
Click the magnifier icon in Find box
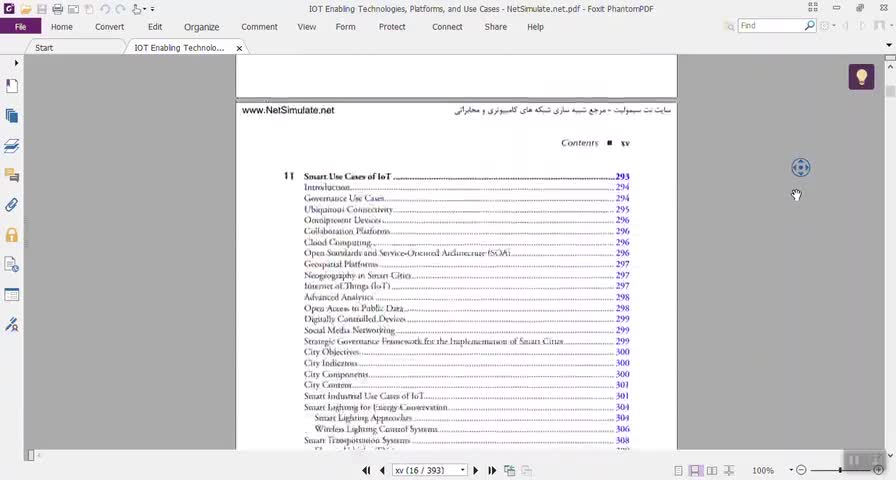coord(809,26)
